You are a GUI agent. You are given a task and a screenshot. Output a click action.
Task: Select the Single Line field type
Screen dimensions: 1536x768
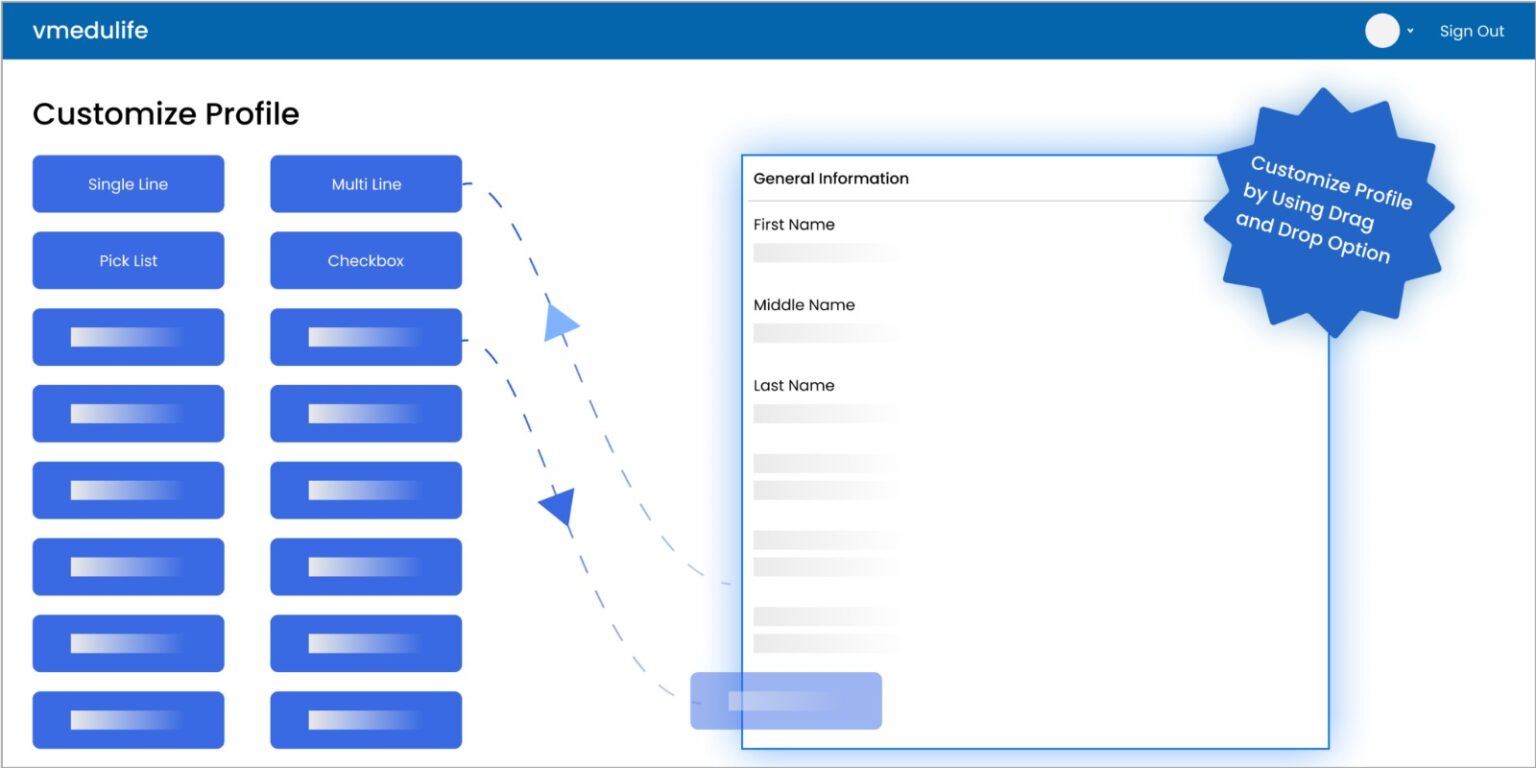(x=128, y=183)
